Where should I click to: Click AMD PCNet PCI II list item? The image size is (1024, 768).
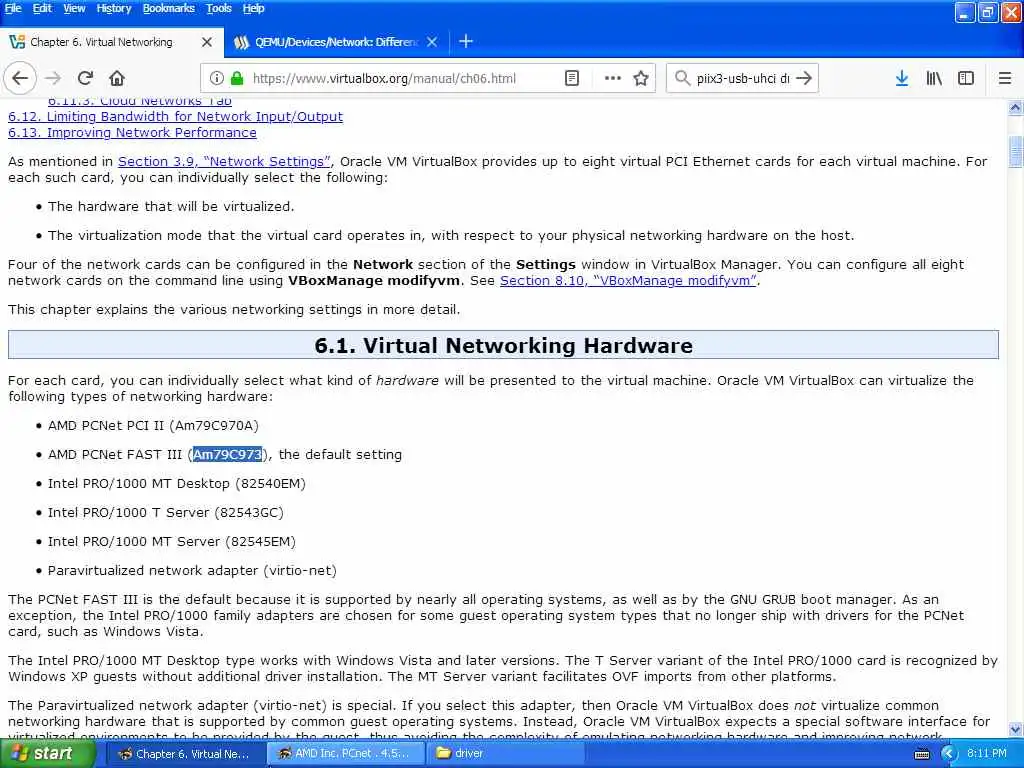point(153,426)
